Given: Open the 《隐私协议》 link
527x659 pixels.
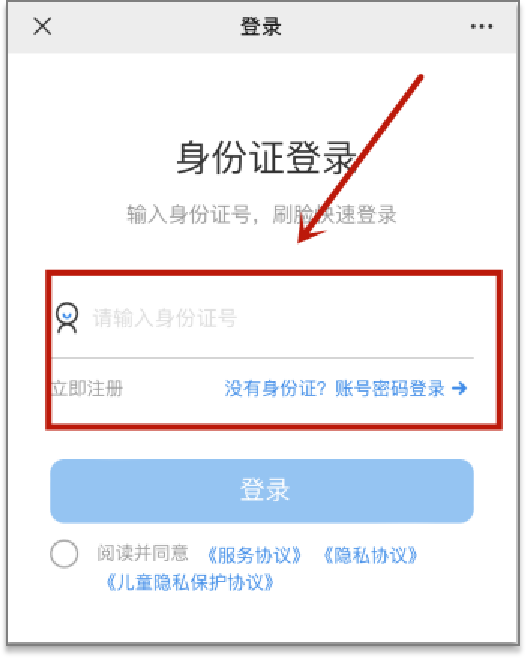Looking at the screenshot, I should (370, 556).
